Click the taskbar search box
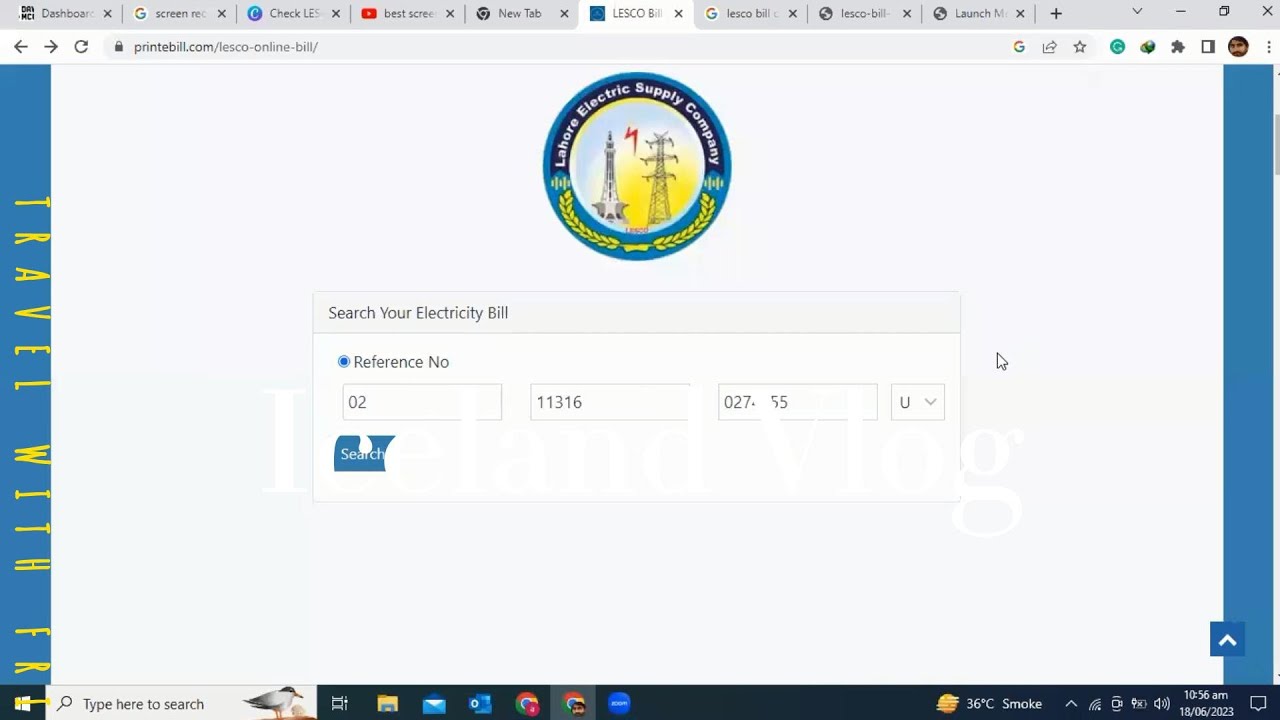This screenshot has width=1280, height=720. click(x=181, y=703)
